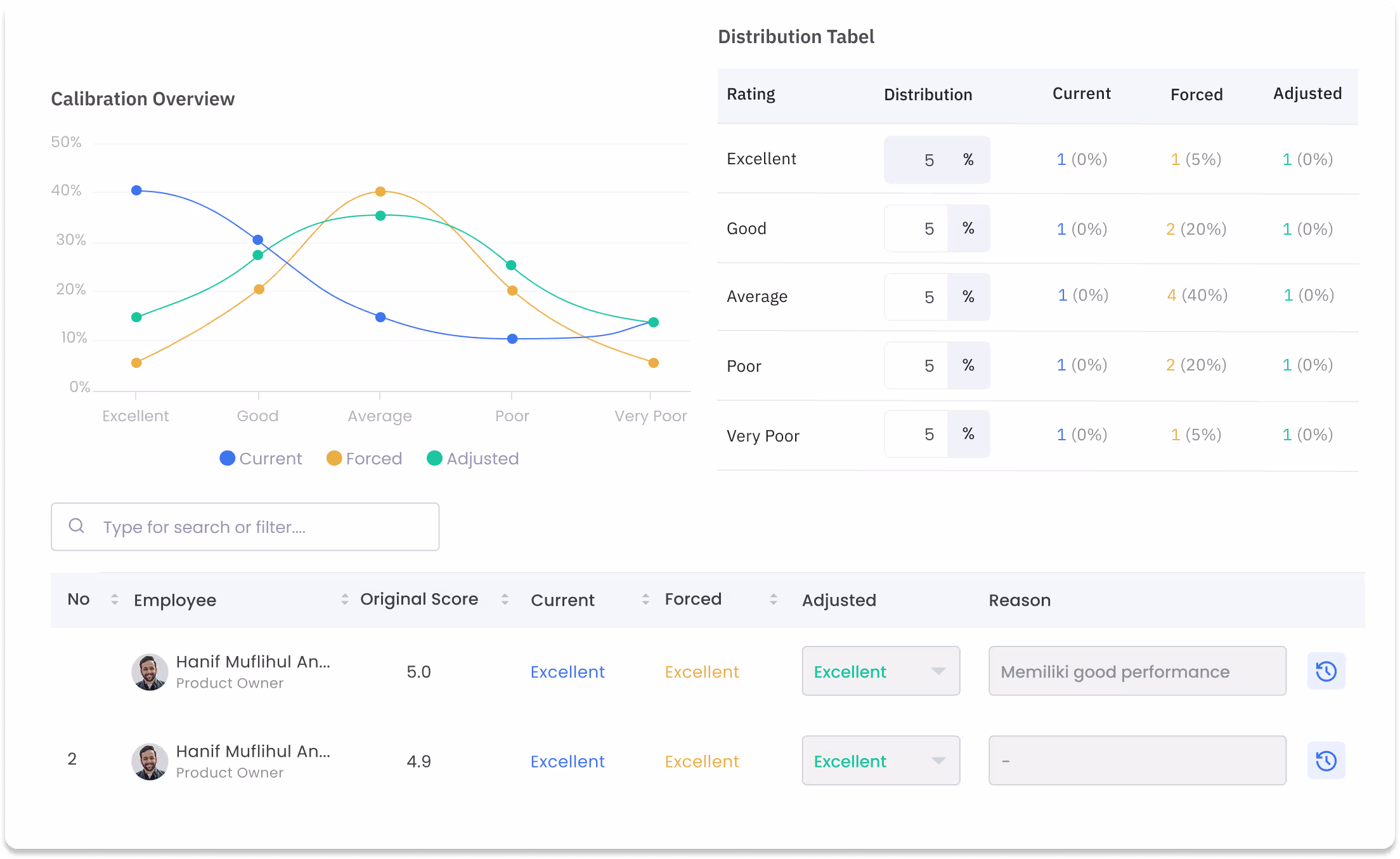The height and width of the screenshot is (859, 1400).
Task: Click the Memiliki good performance reason field
Action: tap(1137, 671)
